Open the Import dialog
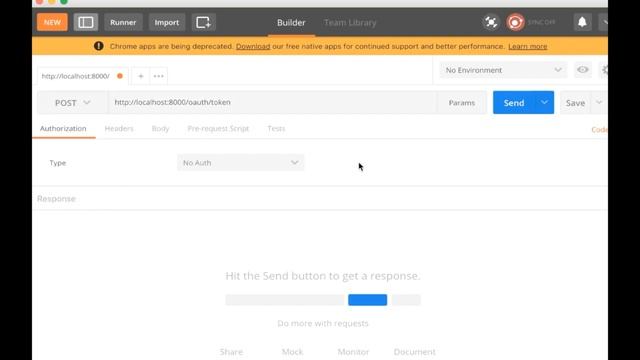Screen dimensions: 640x360 point(167,22)
